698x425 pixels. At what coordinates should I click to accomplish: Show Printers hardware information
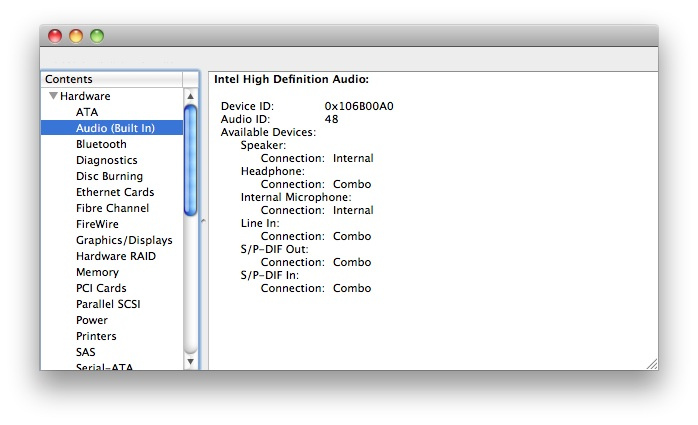pyautogui.click(x=96, y=336)
